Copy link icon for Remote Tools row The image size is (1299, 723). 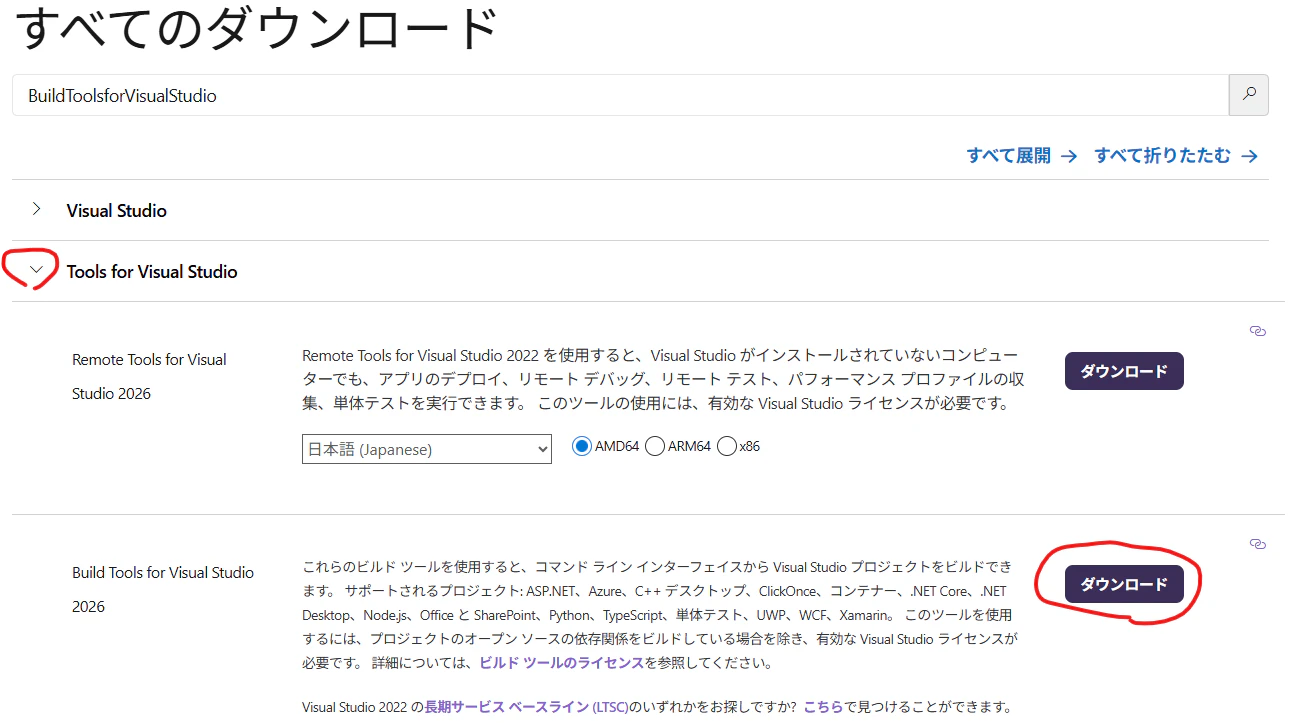1258,331
